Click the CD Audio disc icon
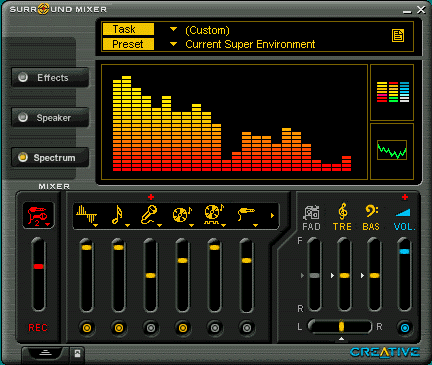 coord(182,214)
